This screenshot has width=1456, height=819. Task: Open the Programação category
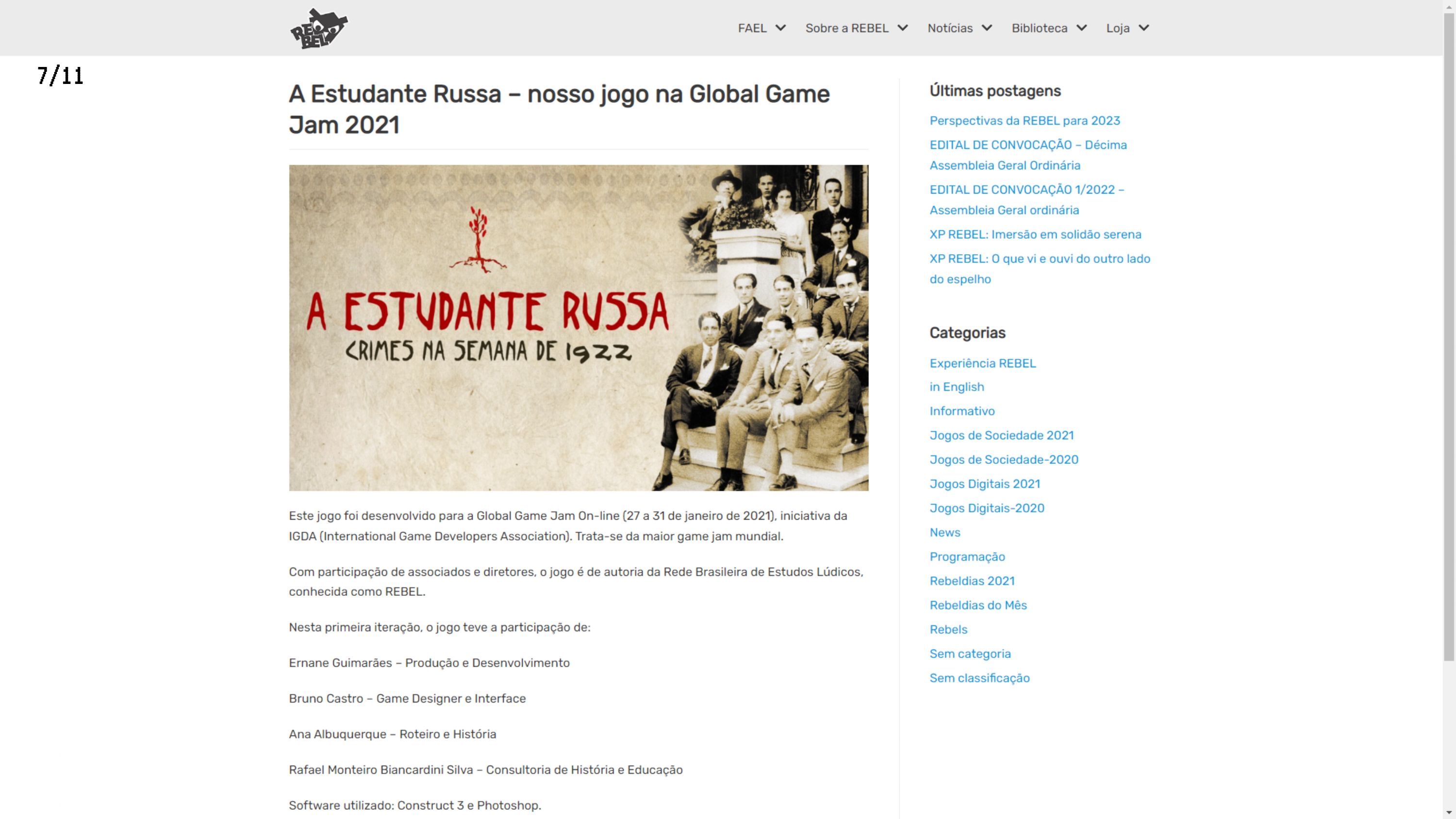[x=967, y=557]
